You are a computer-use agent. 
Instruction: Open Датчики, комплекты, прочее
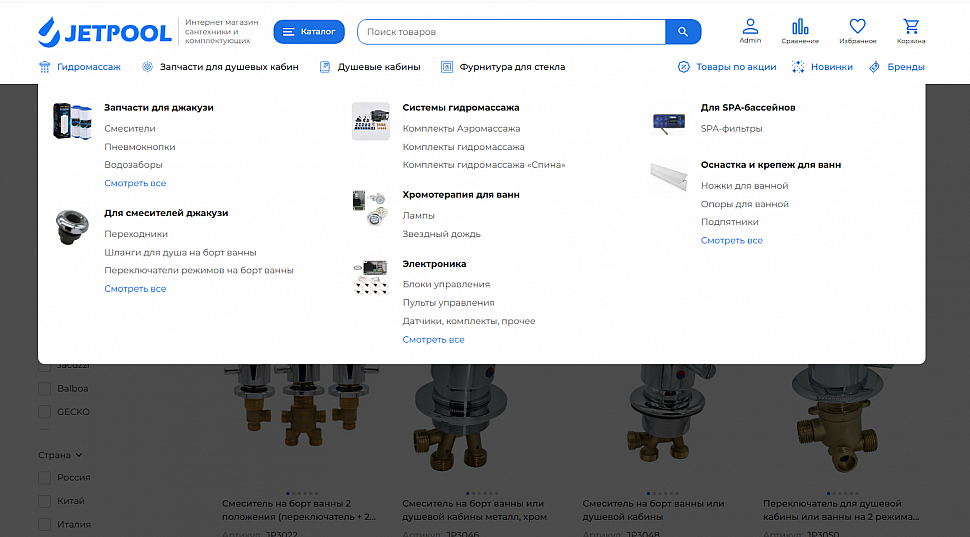tap(469, 321)
